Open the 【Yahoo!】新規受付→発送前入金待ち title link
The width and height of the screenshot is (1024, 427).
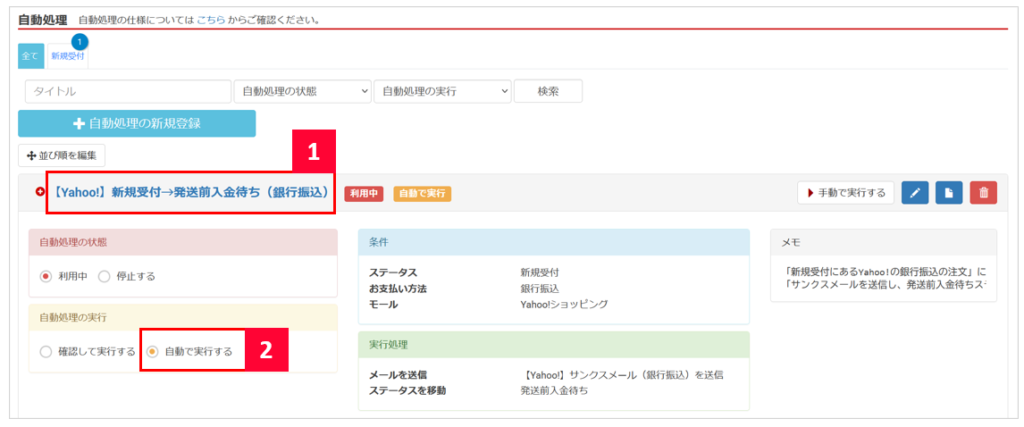pos(189,193)
